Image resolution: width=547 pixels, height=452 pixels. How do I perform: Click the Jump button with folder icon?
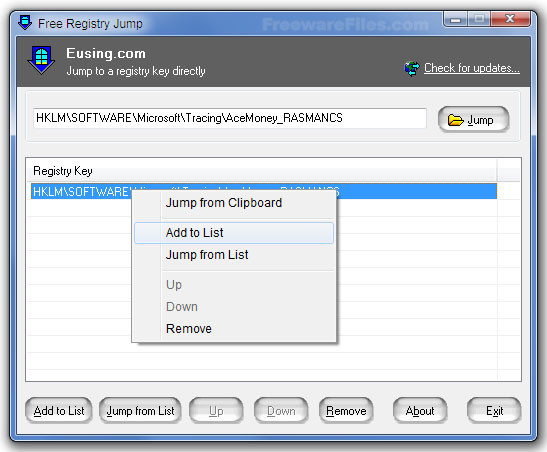click(473, 120)
